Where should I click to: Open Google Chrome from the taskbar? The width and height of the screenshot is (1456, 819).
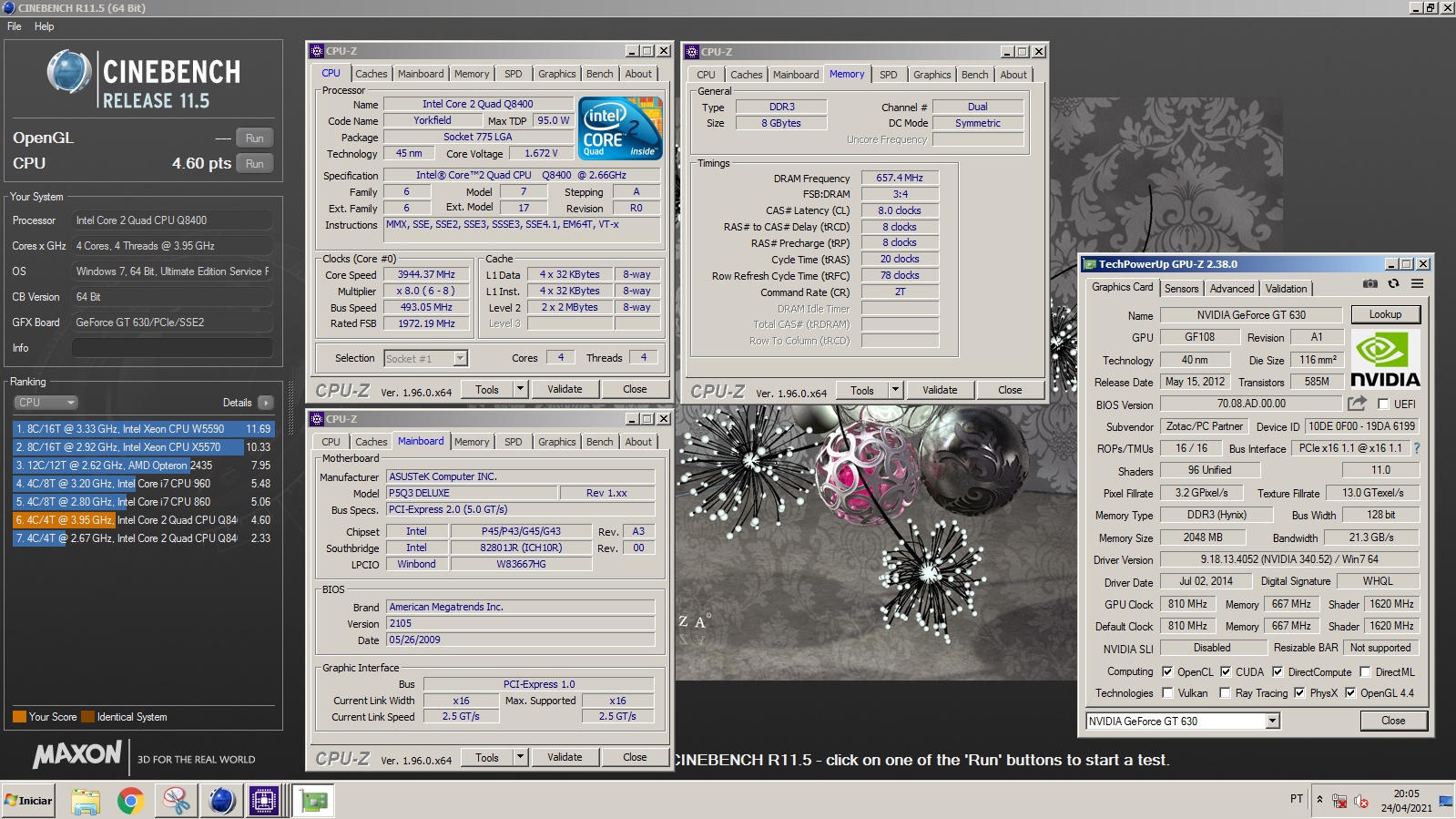pyautogui.click(x=130, y=801)
